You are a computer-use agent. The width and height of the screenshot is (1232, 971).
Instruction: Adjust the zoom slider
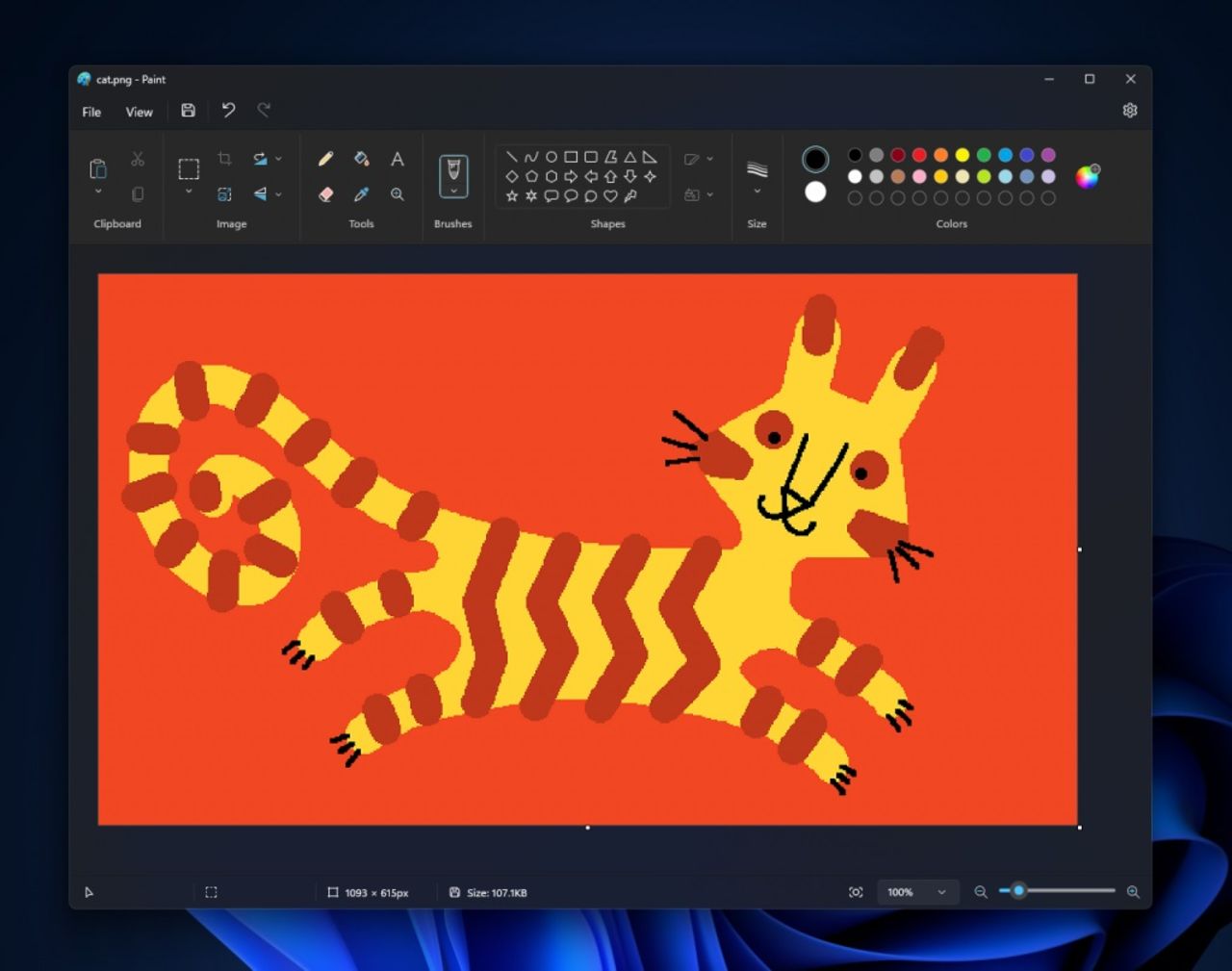point(1017,892)
